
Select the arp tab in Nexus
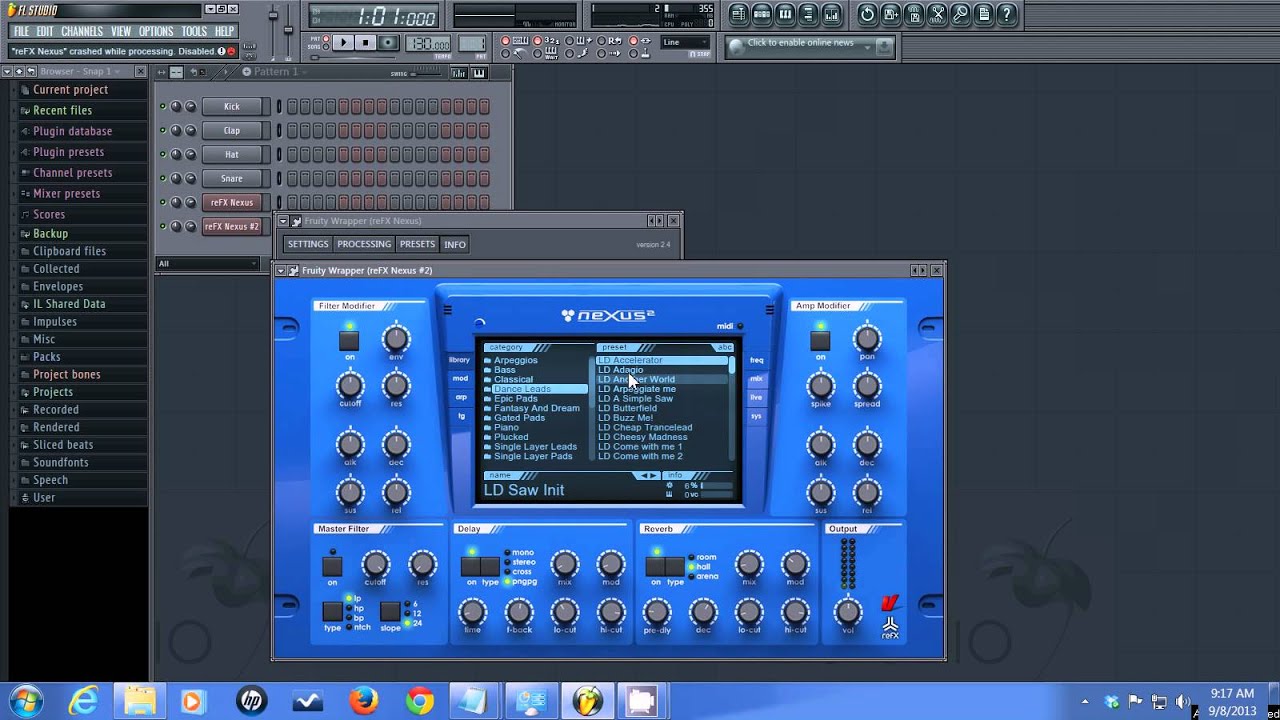(x=460, y=397)
